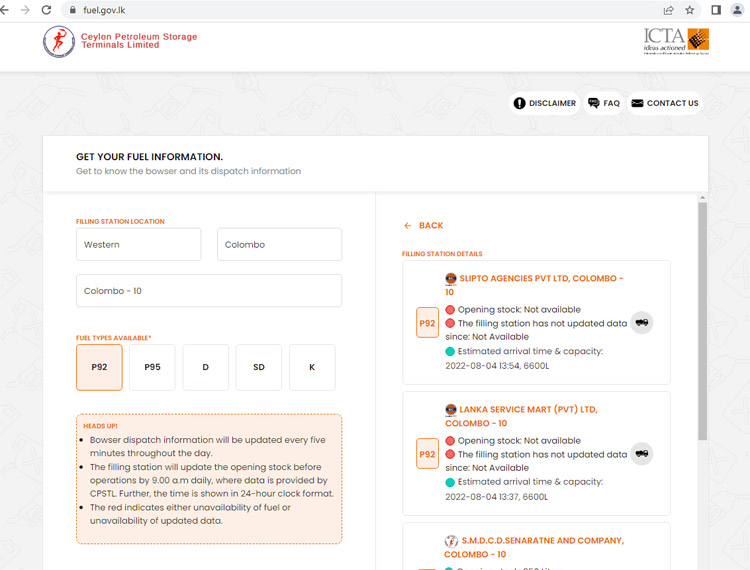Image resolution: width=750 pixels, height=570 pixels.
Task: Click bowser truck icon for Lanka Service Mart
Action: click(x=641, y=453)
